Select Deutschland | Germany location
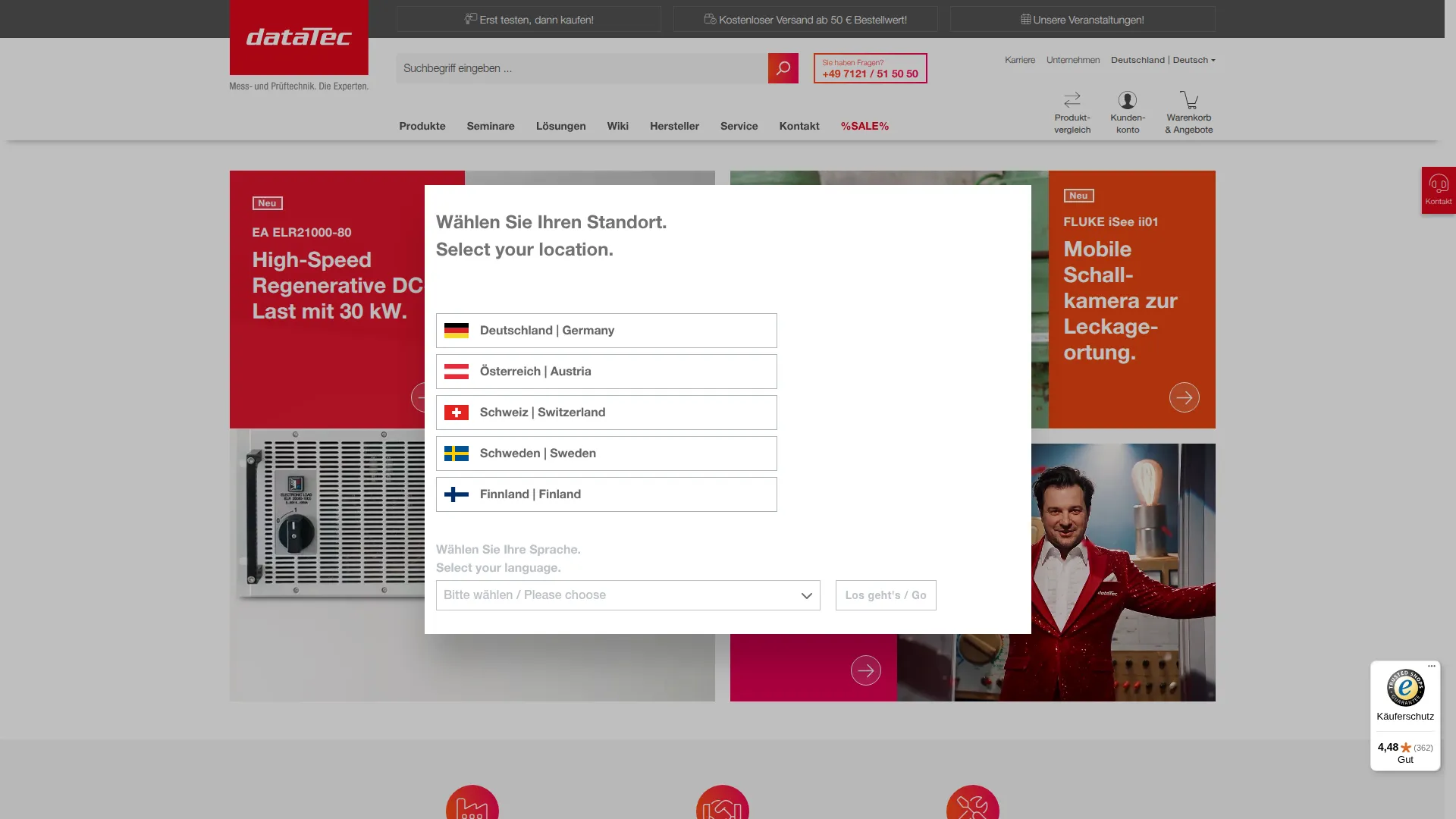The image size is (1456, 819). pos(607,331)
